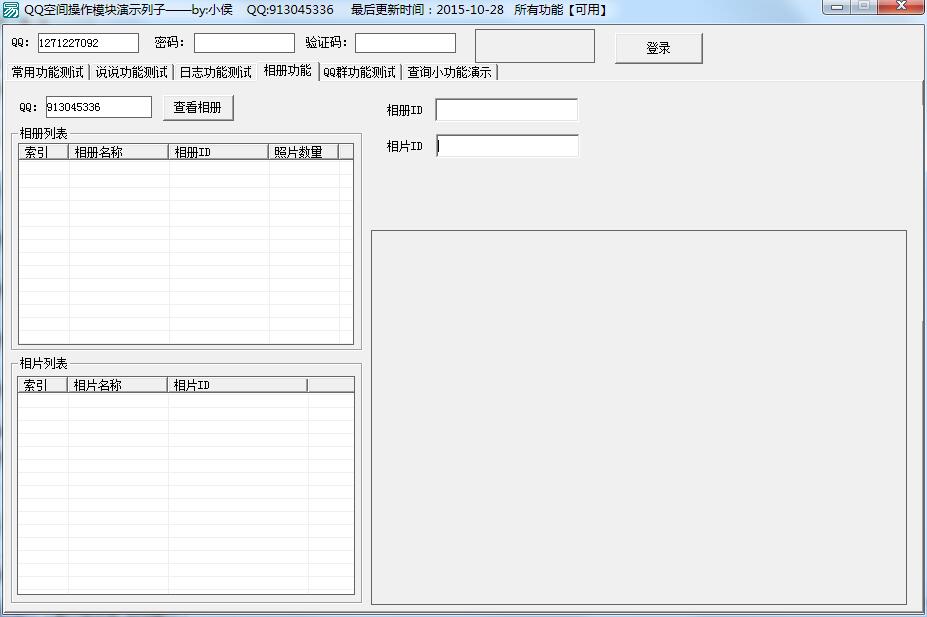Click the captcha image box

click(x=535, y=46)
